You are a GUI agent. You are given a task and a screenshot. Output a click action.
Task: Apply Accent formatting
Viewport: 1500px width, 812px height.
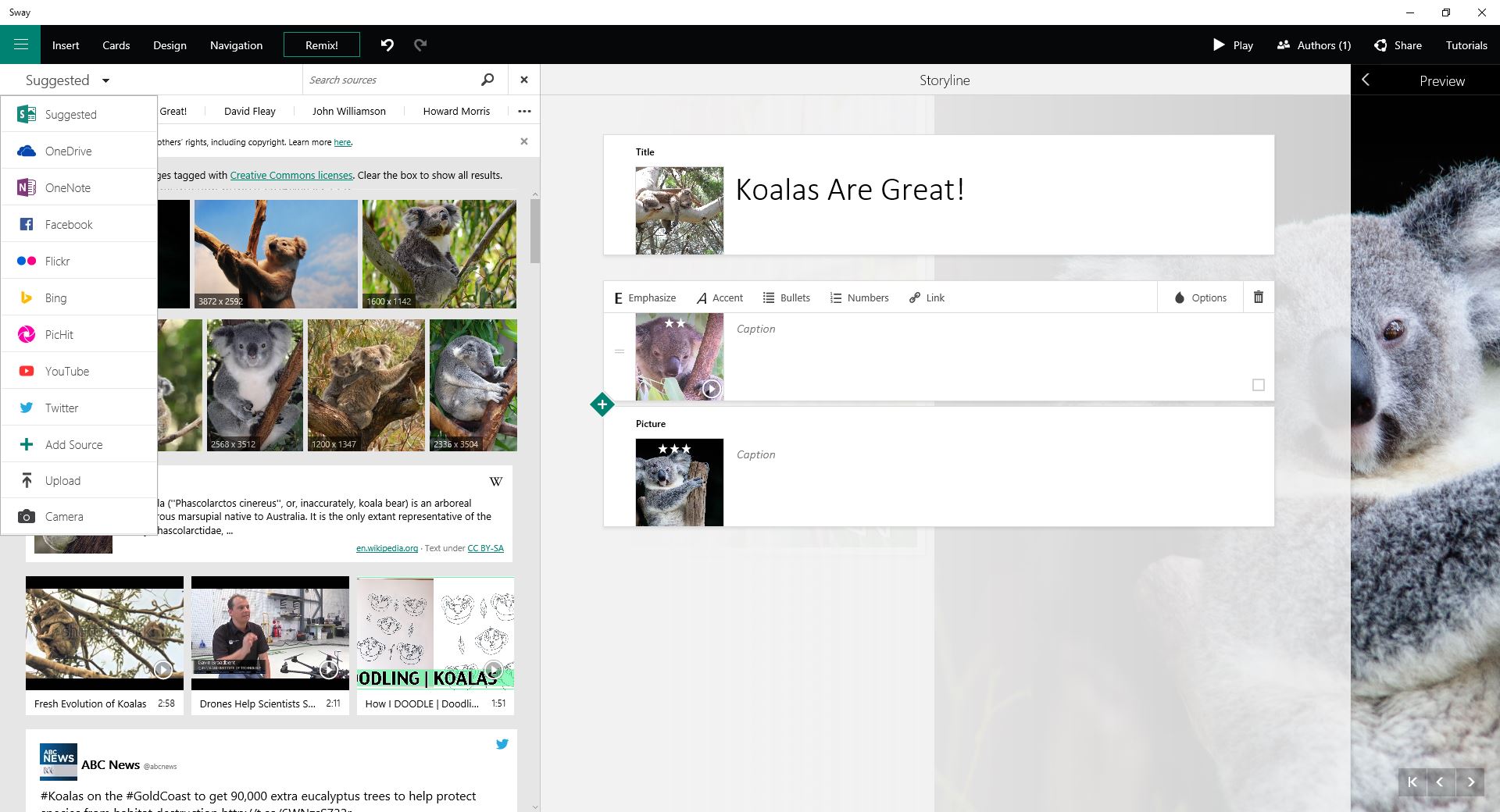(720, 297)
